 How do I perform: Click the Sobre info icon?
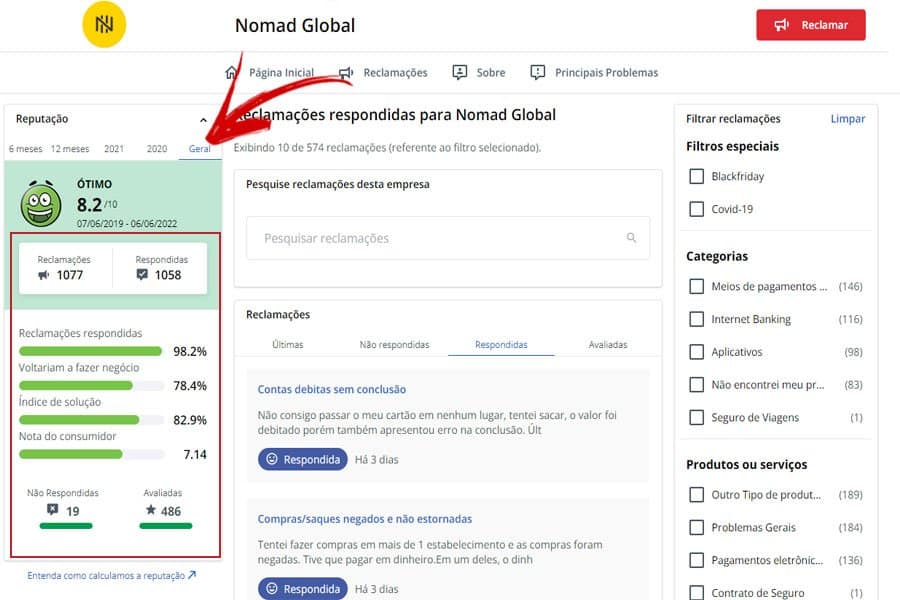pyautogui.click(x=459, y=72)
